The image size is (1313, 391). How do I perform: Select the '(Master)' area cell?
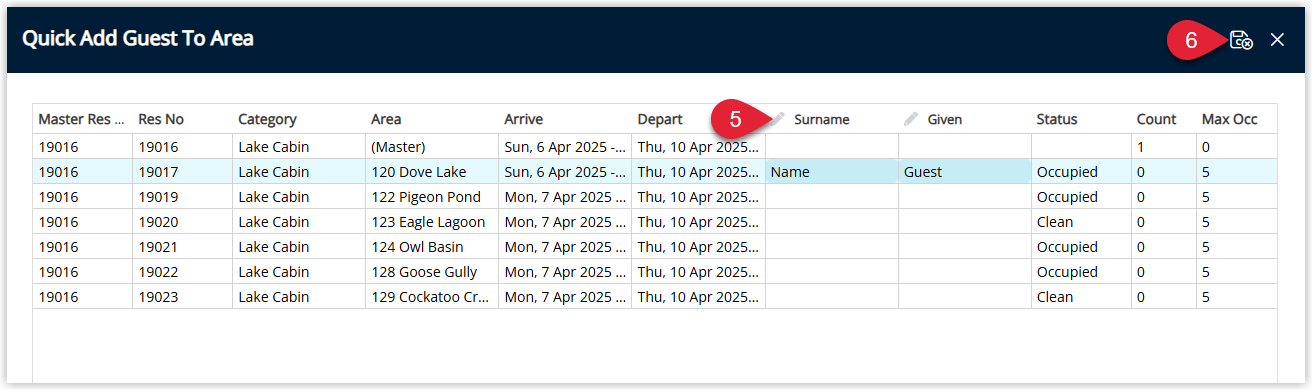coord(432,147)
